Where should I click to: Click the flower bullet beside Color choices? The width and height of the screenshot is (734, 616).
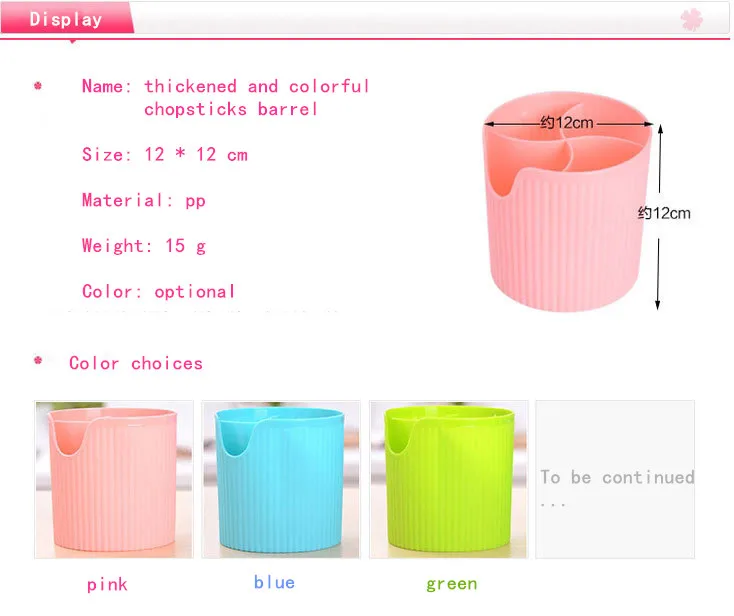(x=38, y=360)
